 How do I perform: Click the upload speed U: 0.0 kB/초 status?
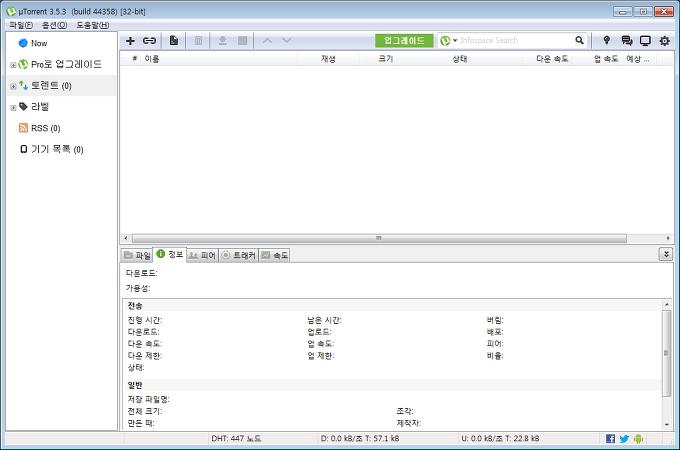point(500,439)
